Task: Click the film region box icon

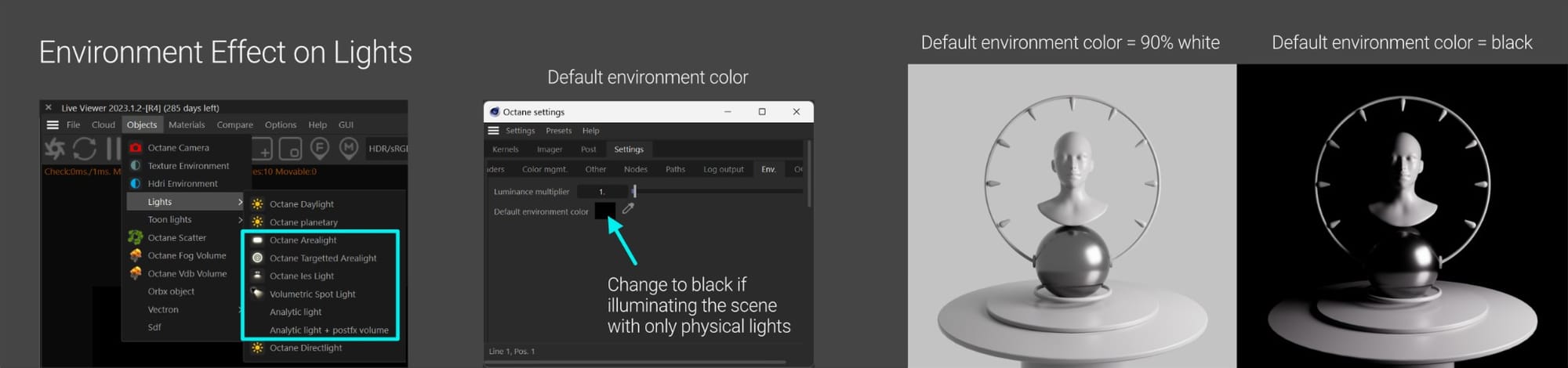Action: (x=290, y=148)
